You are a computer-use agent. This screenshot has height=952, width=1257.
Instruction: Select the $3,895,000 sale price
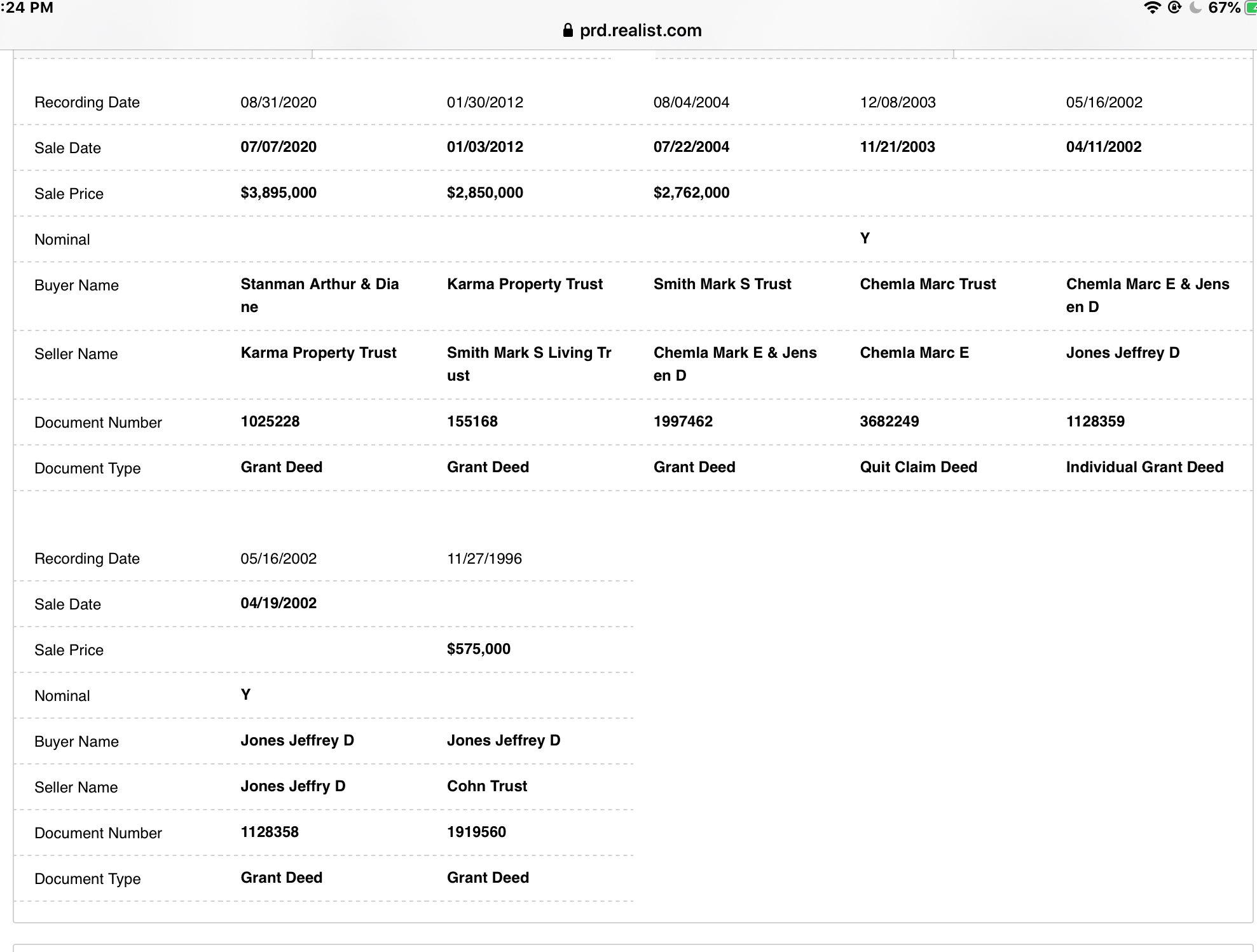click(278, 193)
